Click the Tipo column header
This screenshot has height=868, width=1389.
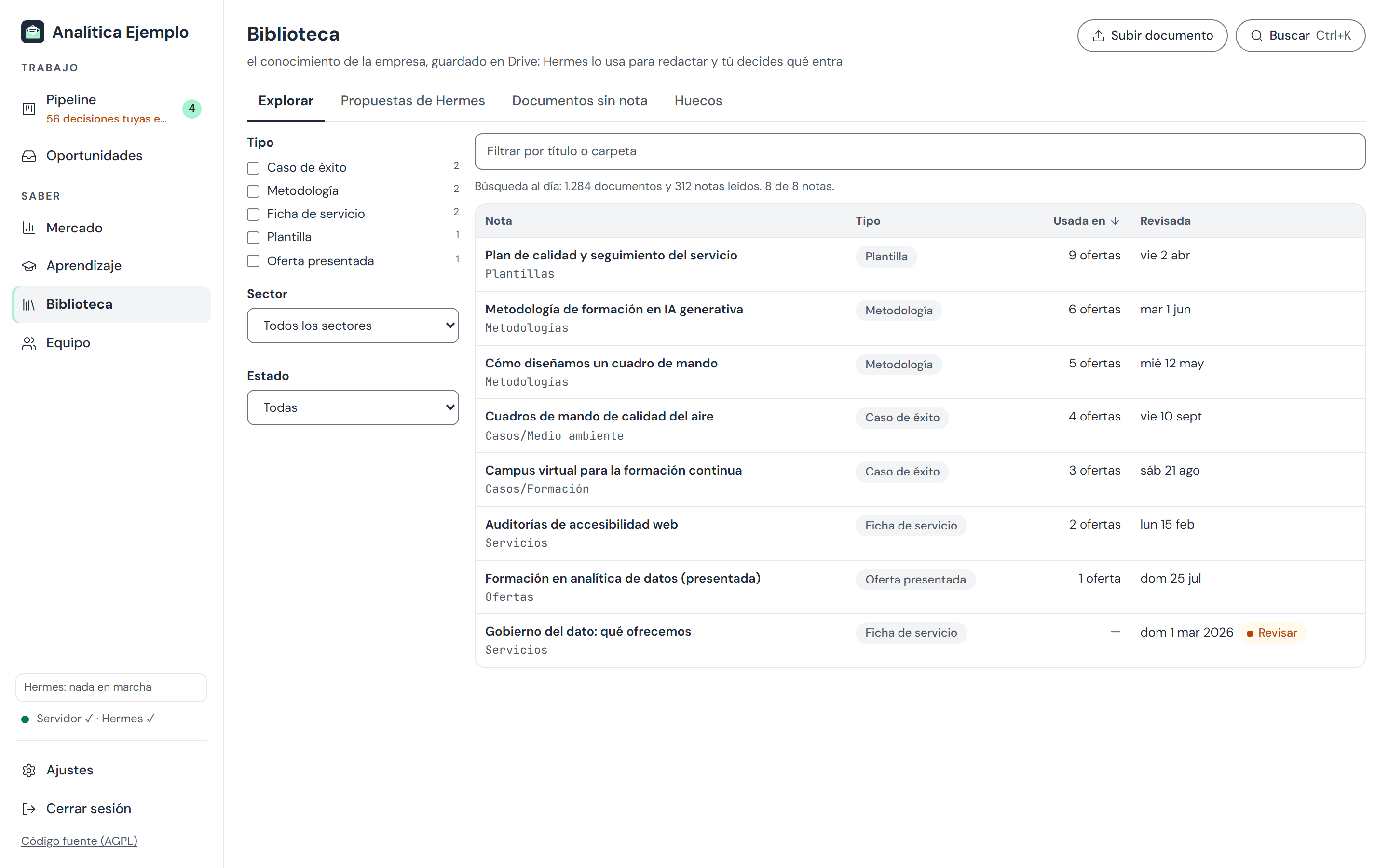[x=868, y=221]
